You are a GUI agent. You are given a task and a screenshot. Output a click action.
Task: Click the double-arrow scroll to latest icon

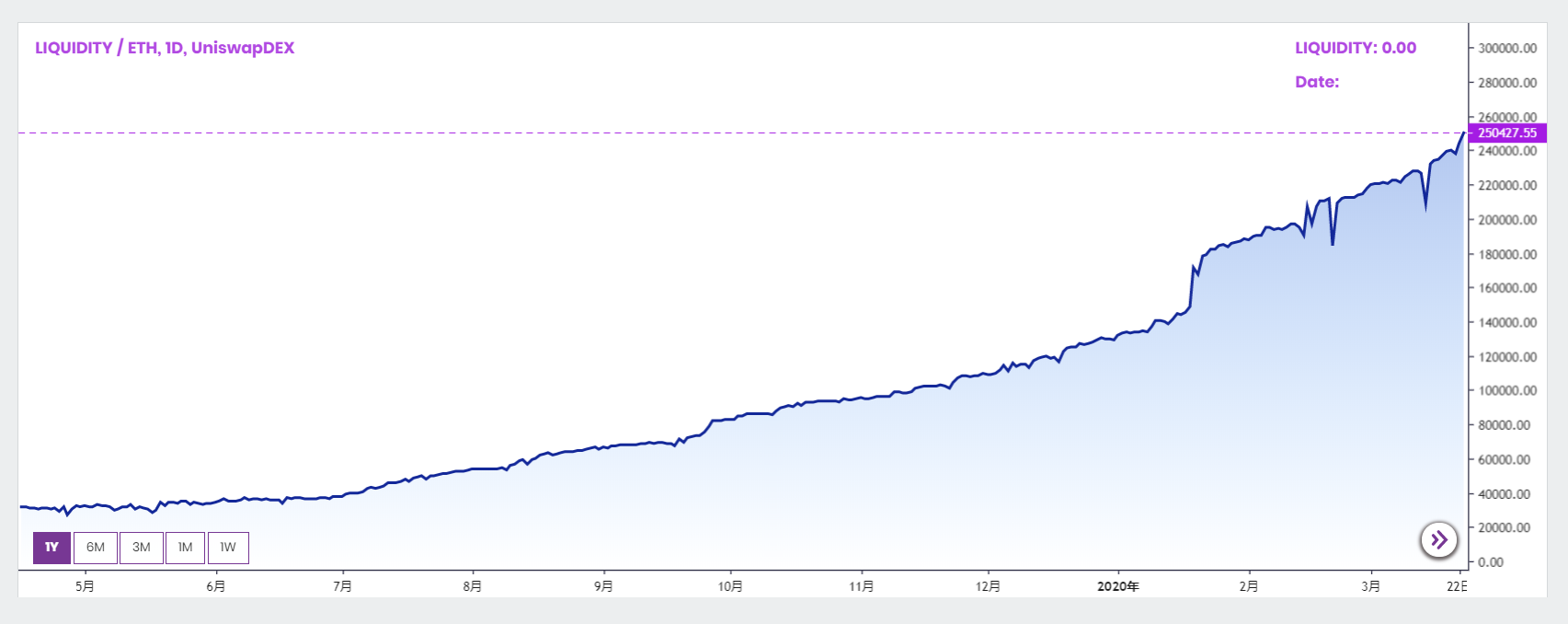1439,539
